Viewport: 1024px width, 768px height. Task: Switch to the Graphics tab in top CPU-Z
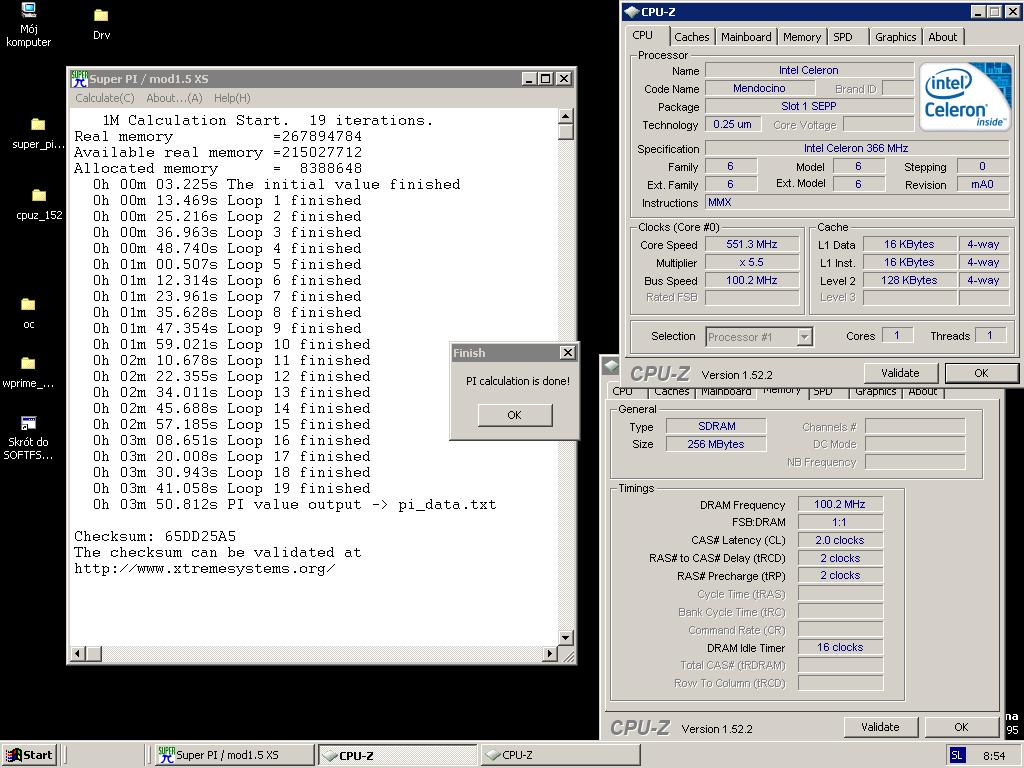(x=895, y=37)
